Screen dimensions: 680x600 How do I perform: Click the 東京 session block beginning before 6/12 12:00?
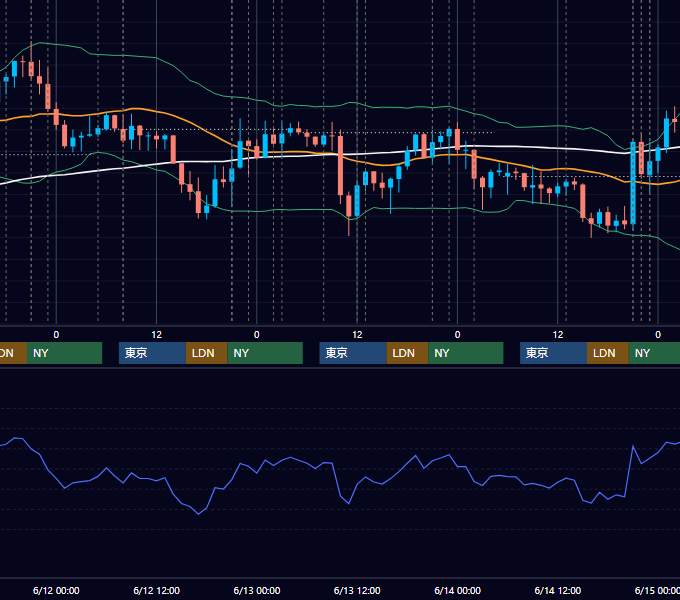[x=152, y=353]
